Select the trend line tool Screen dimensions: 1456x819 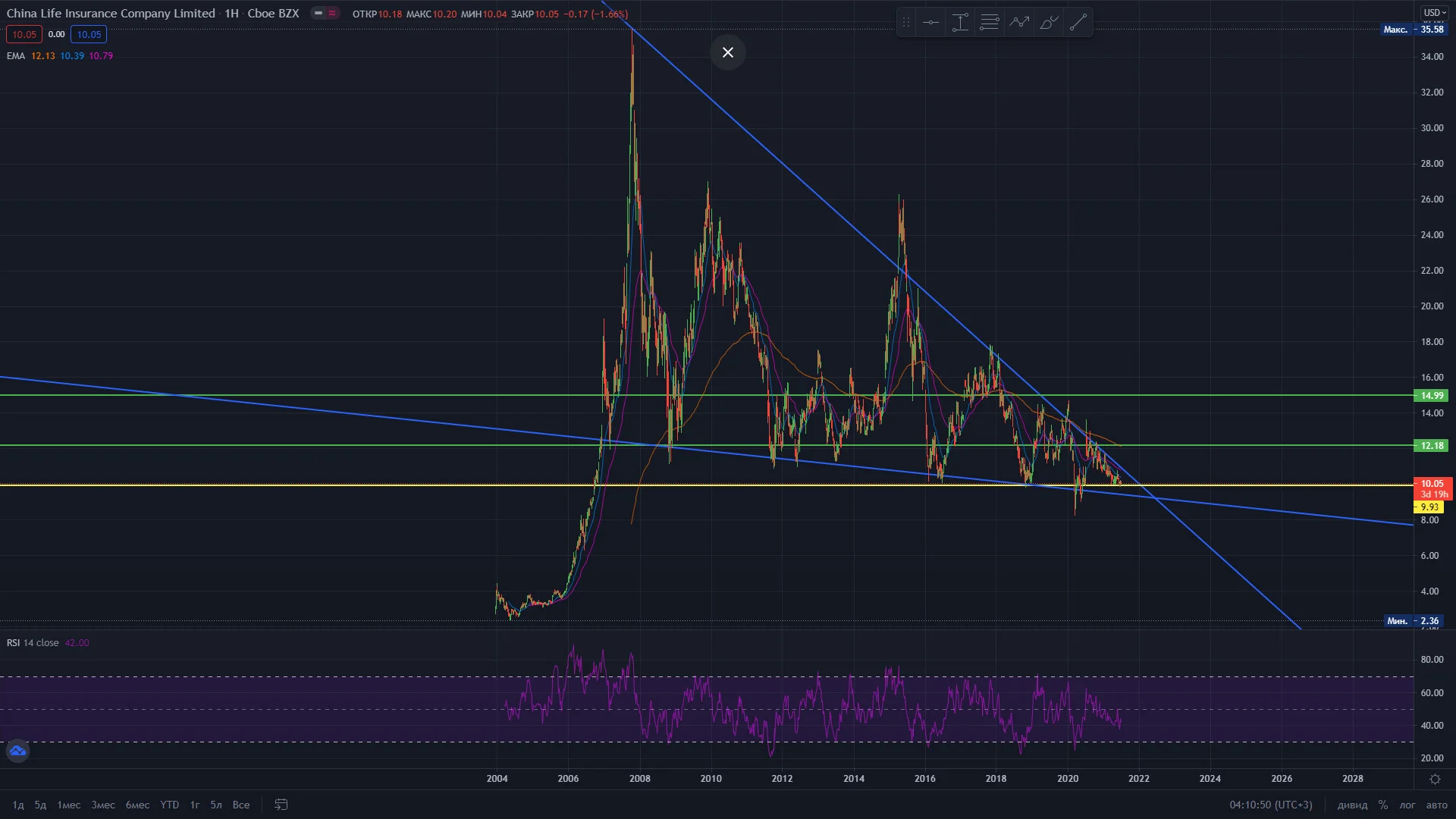tap(1078, 23)
